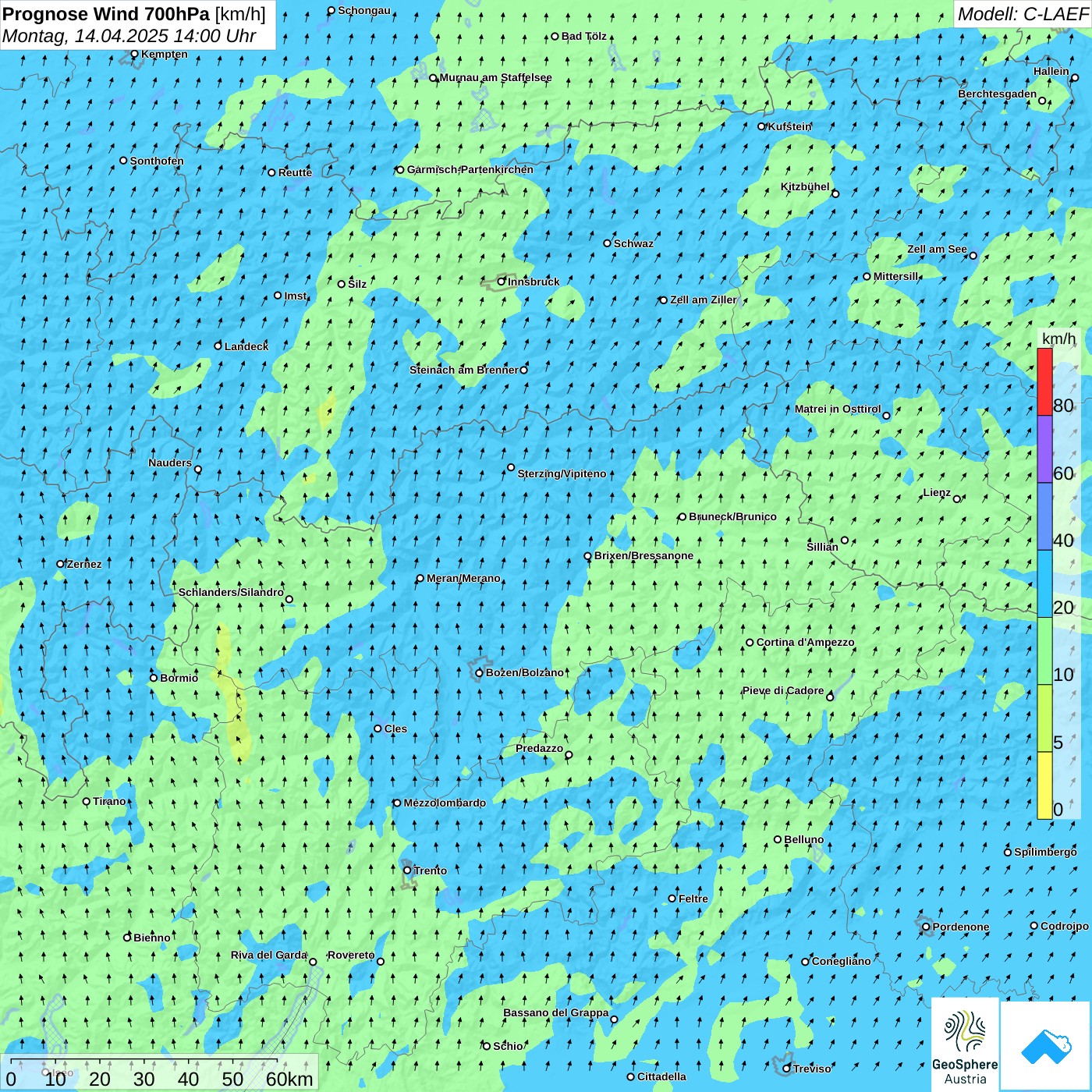Click the Pordenone city marker
The height and width of the screenshot is (1092, 1092).
tap(926, 927)
